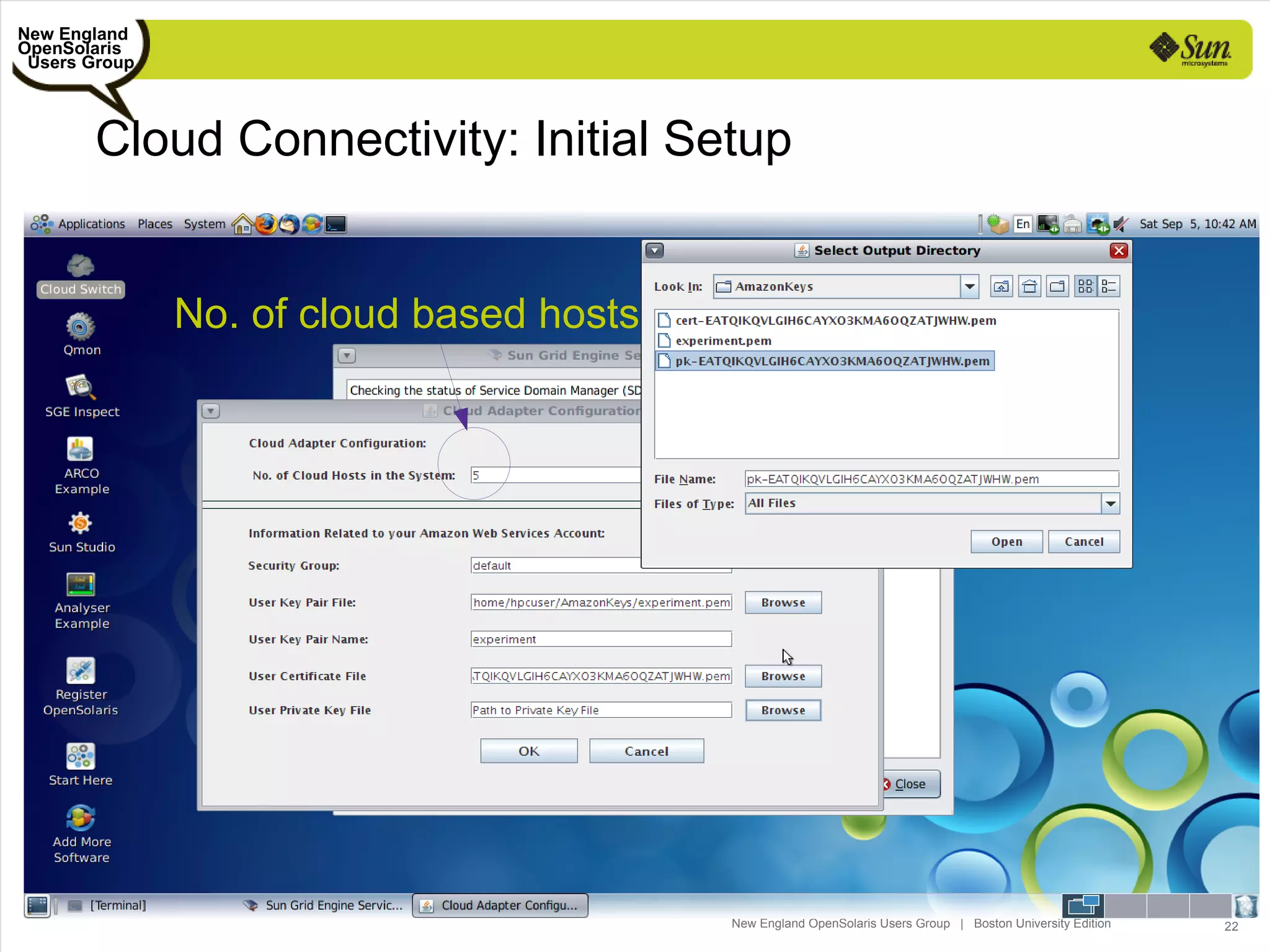The height and width of the screenshot is (952, 1270).
Task: Click Cancel in Select Output Directory dialog
Action: pyautogui.click(x=1084, y=542)
